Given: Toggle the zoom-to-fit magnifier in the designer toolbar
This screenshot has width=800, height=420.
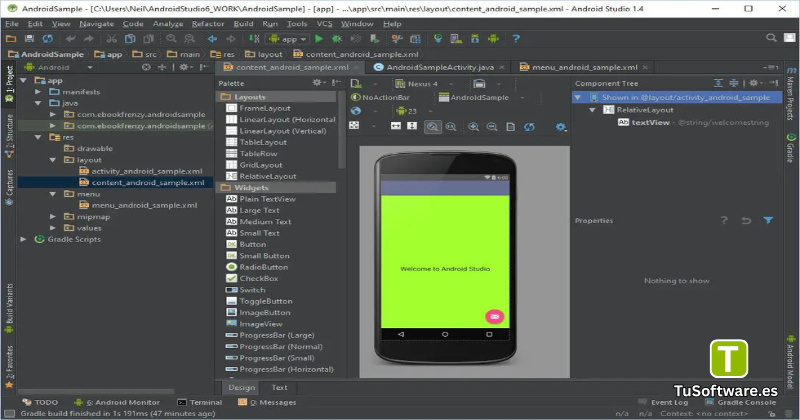Looking at the screenshot, I should [432, 127].
